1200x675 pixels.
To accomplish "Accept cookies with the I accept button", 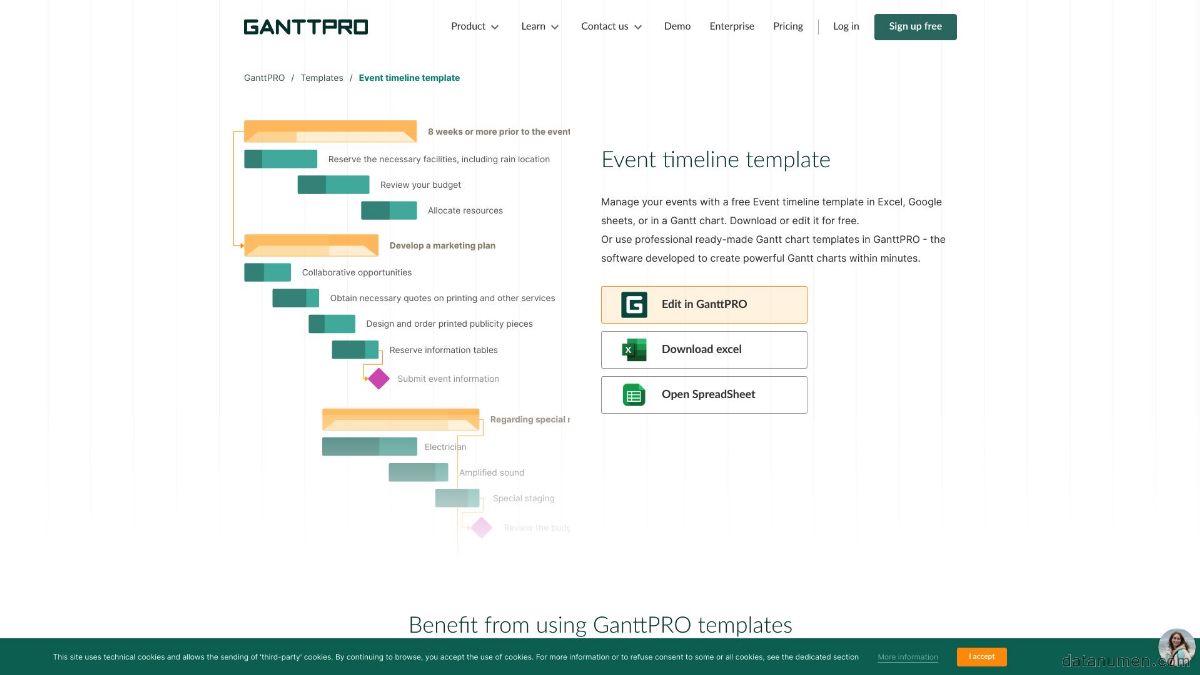I will pyautogui.click(x=981, y=657).
